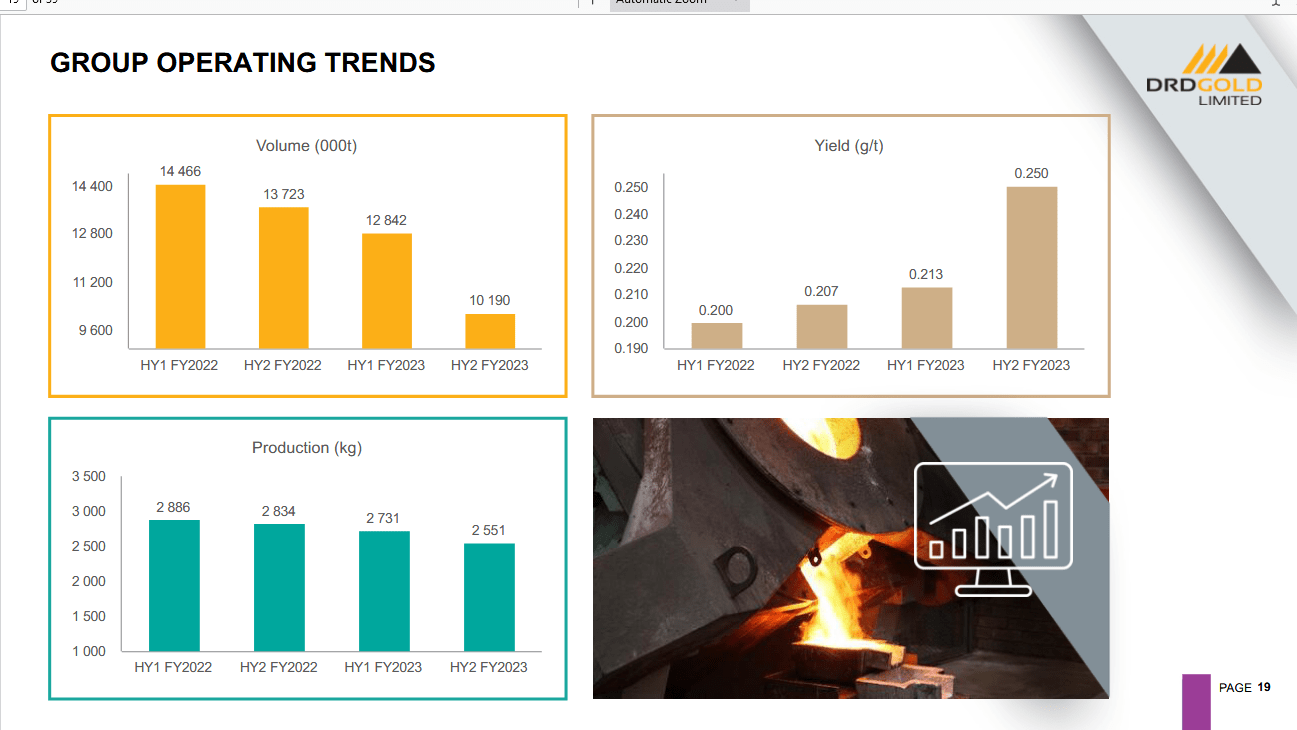This screenshot has width=1297, height=730.
Task: Select the Volume (000t) chart title
Action: click(306, 145)
